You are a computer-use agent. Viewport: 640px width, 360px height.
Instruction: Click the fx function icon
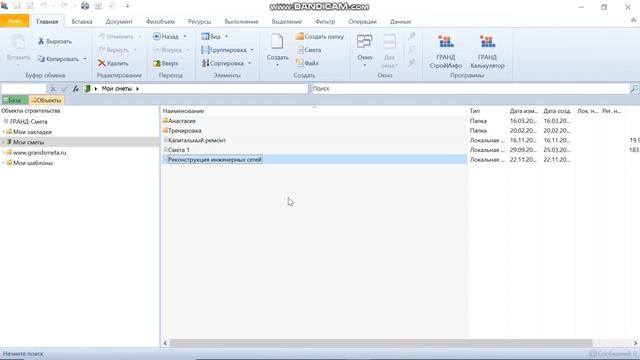[x=76, y=88]
